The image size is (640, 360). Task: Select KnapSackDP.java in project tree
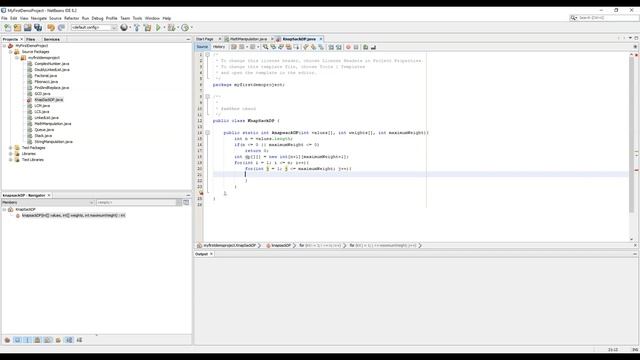click(49, 100)
